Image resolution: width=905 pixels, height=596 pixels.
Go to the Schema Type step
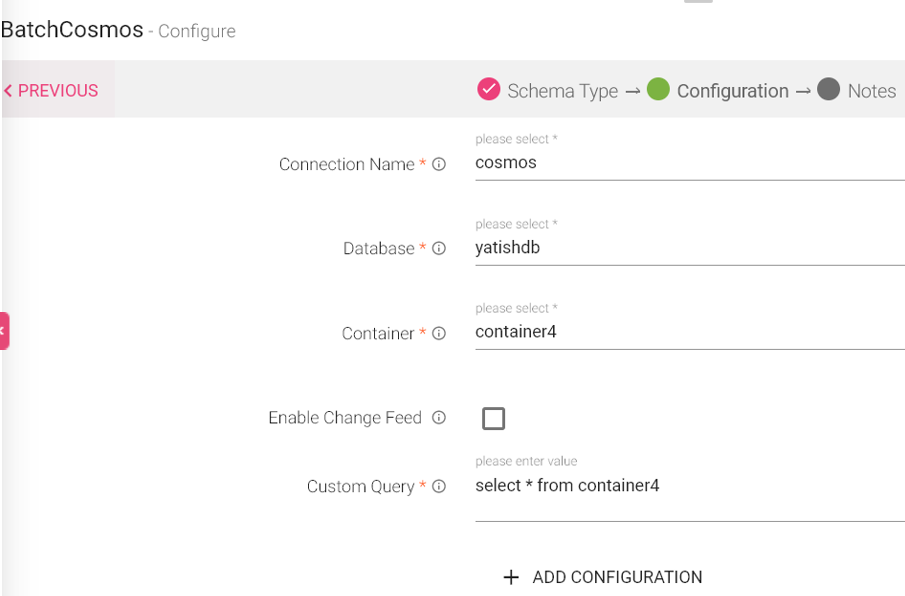pyautogui.click(x=563, y=91)
